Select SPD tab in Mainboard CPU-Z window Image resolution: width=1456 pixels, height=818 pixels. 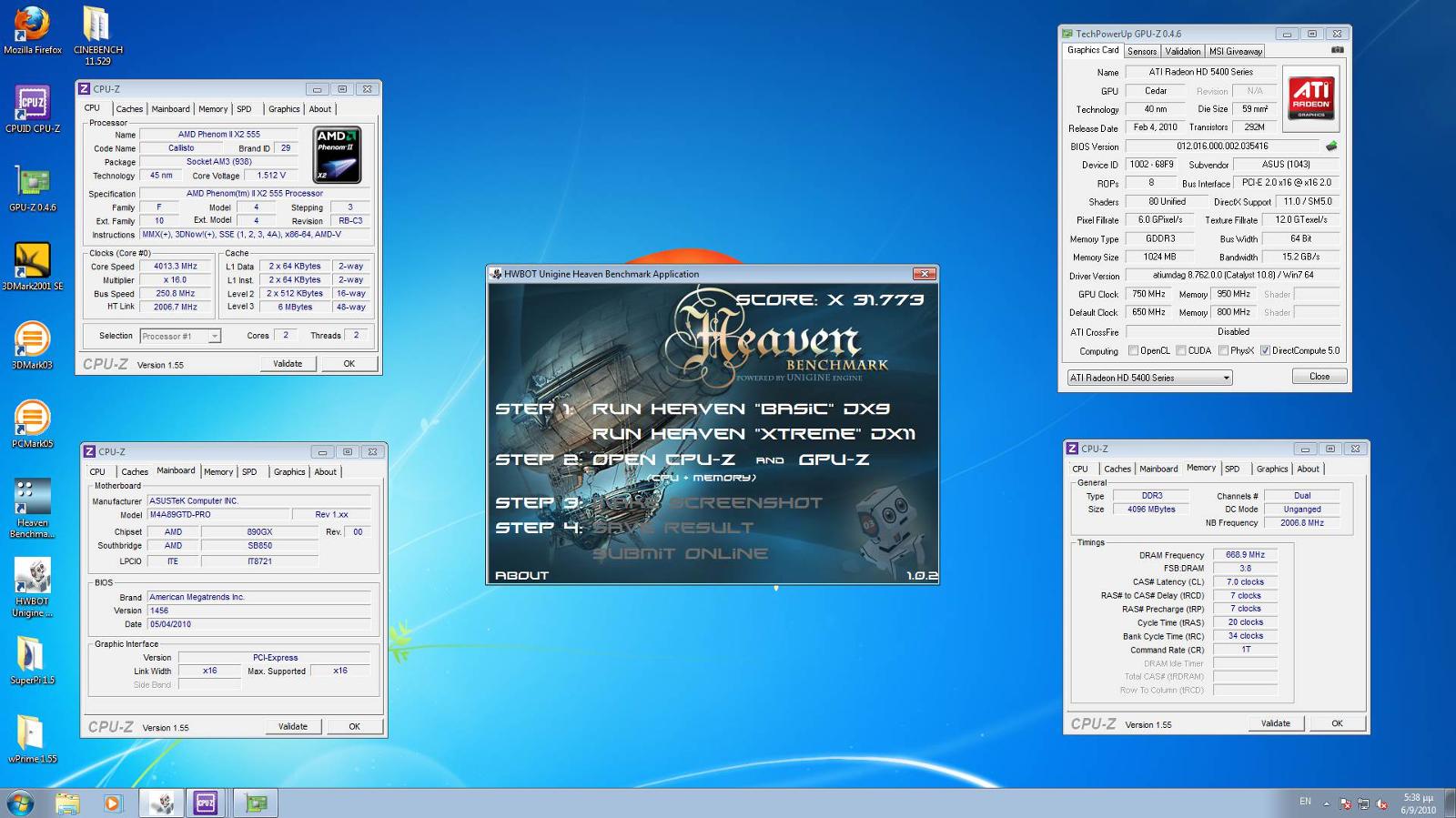[x=249, y=472]
